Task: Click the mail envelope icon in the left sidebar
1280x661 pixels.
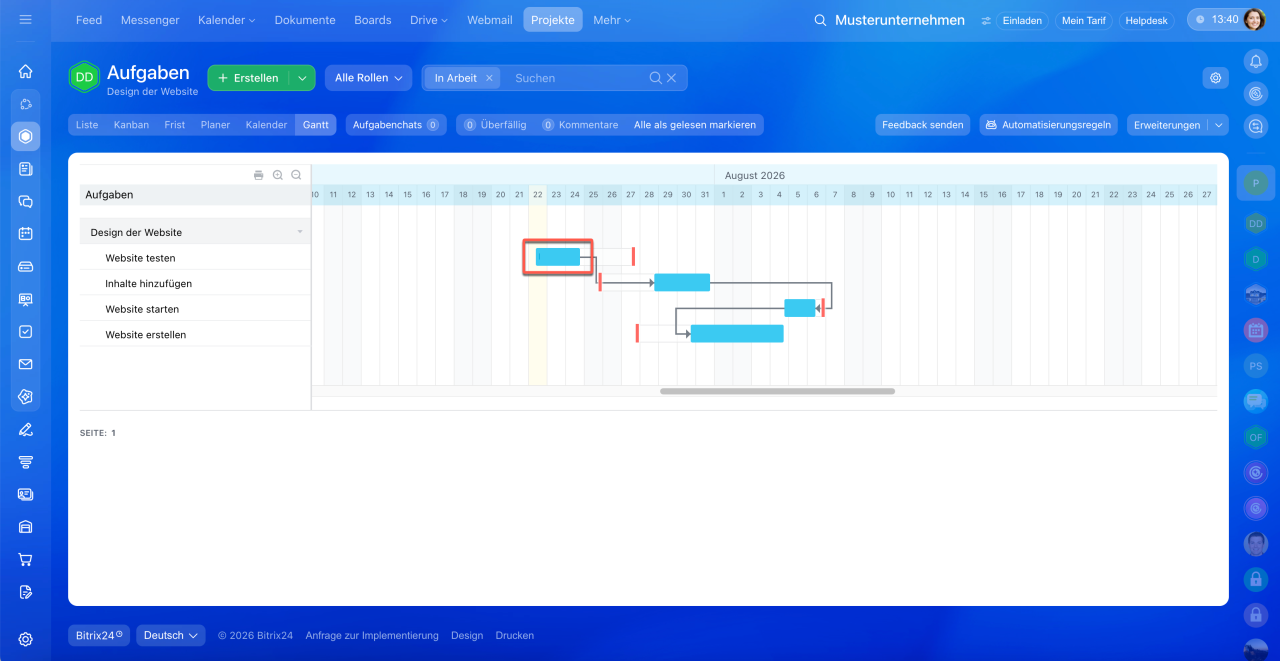Action: tap(26, 364)
